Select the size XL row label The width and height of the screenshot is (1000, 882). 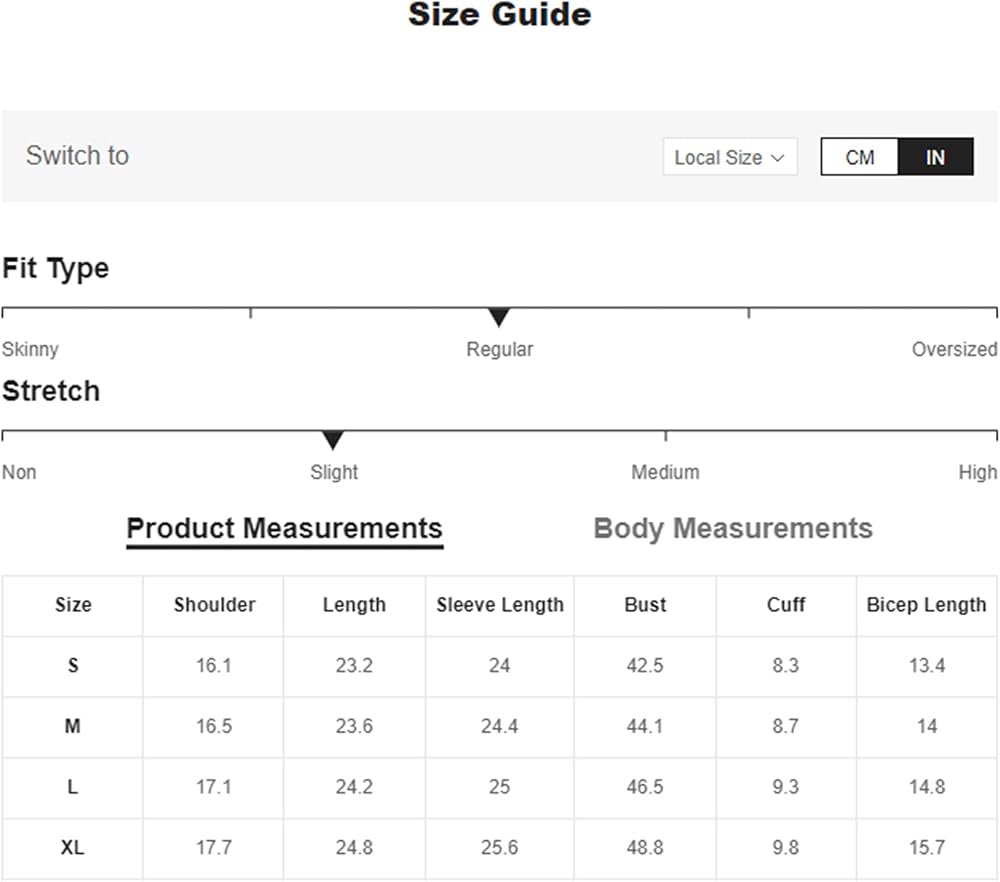(72, 848)
